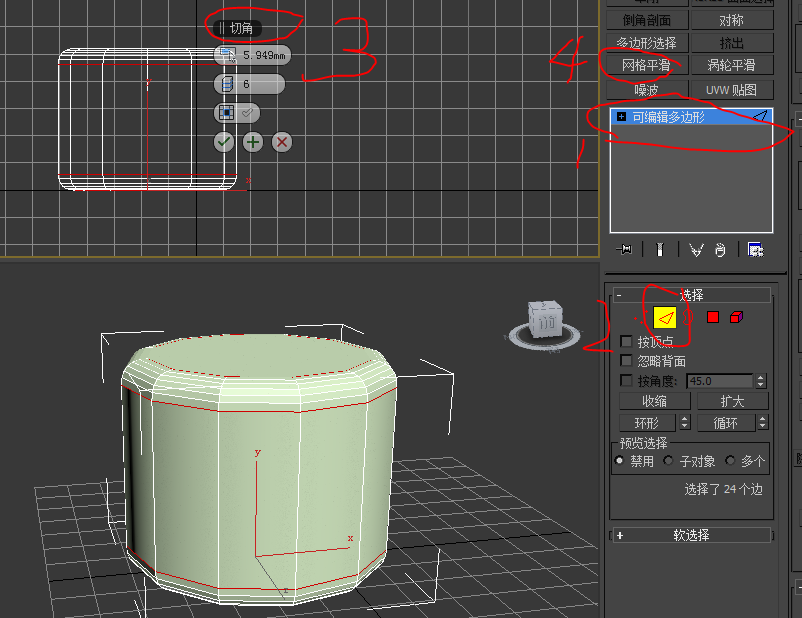The image size is (802, 618).
Task: Click the 循环 spinner arrows
Action: pyautogui.click(x=763, y=423)
